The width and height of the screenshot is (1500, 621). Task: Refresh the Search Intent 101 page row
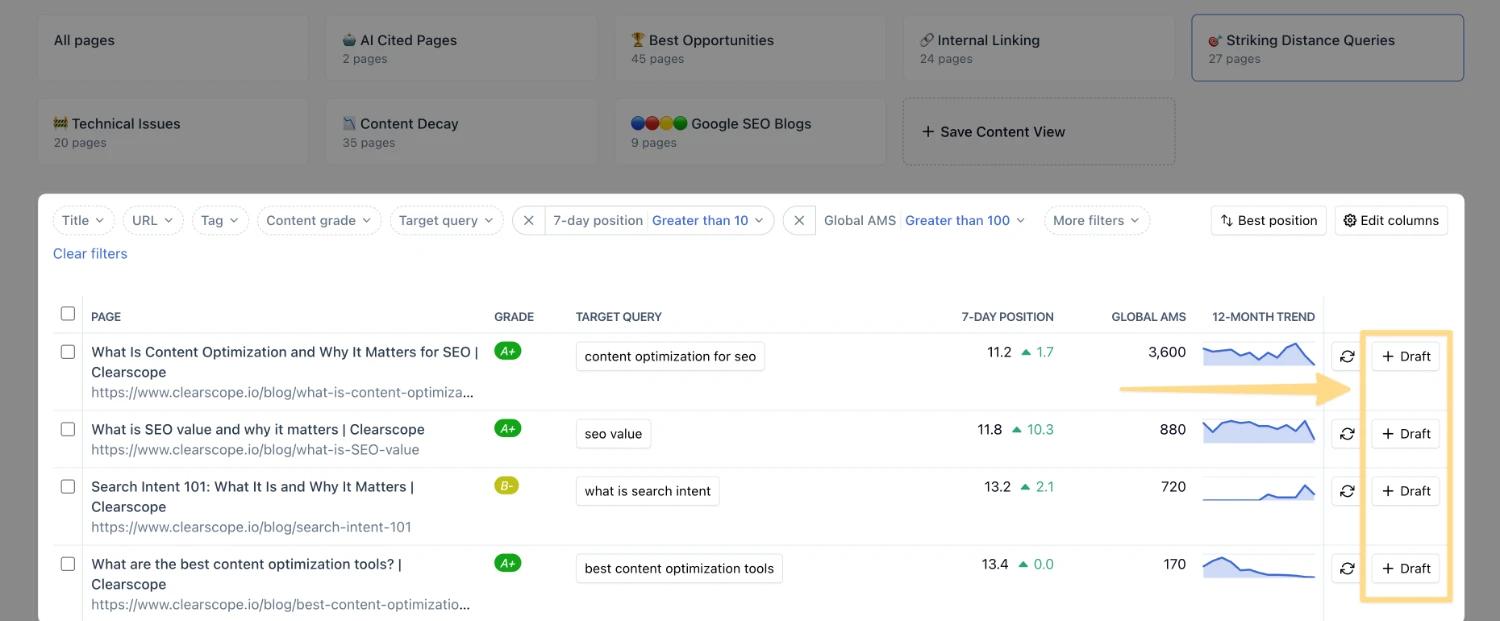(x=1347, y=491)
